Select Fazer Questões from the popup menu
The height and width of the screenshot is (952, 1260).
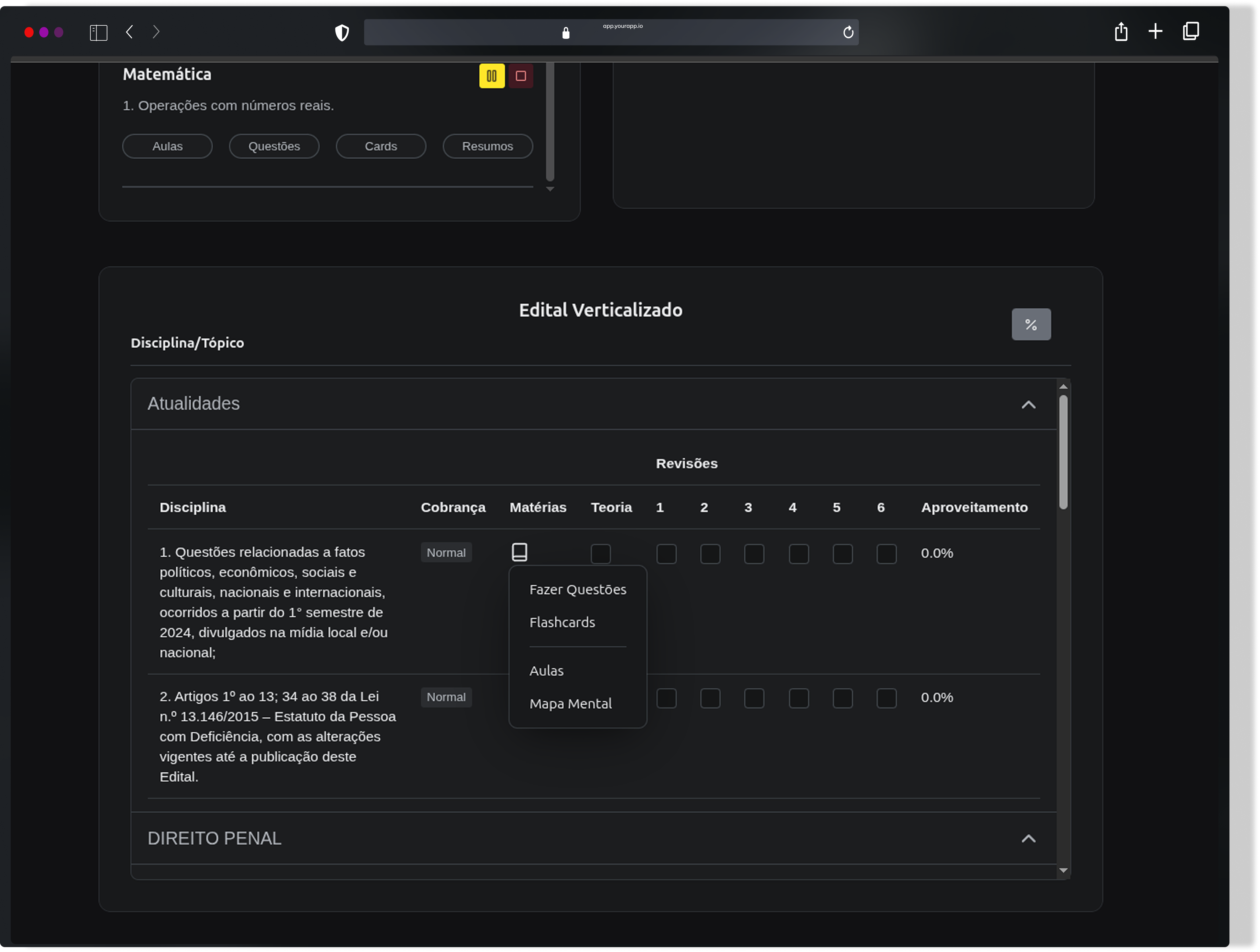[x=577, y=590]
